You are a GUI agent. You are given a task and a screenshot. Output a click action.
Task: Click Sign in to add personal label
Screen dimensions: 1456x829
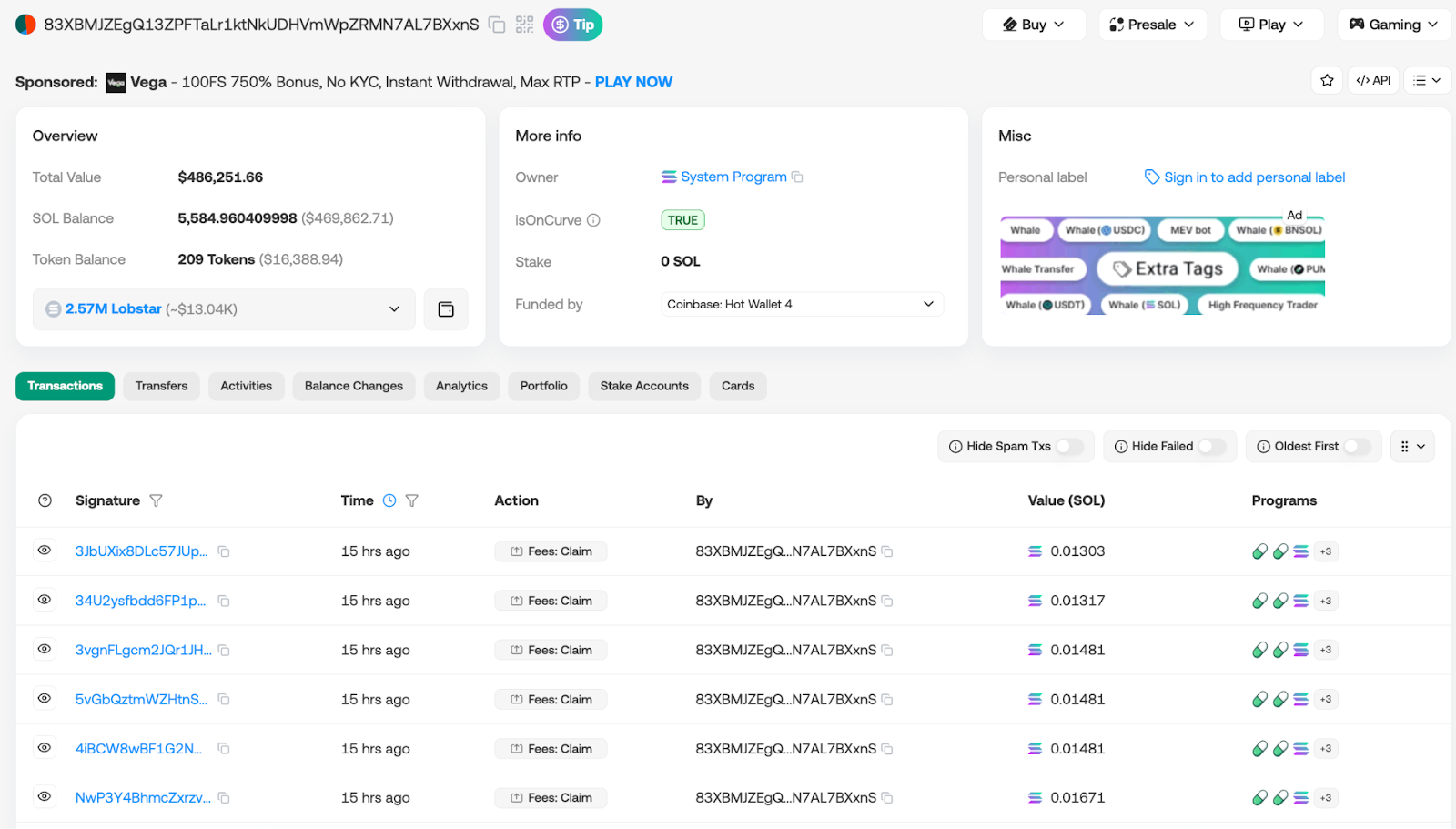(x=1253, y=177)
